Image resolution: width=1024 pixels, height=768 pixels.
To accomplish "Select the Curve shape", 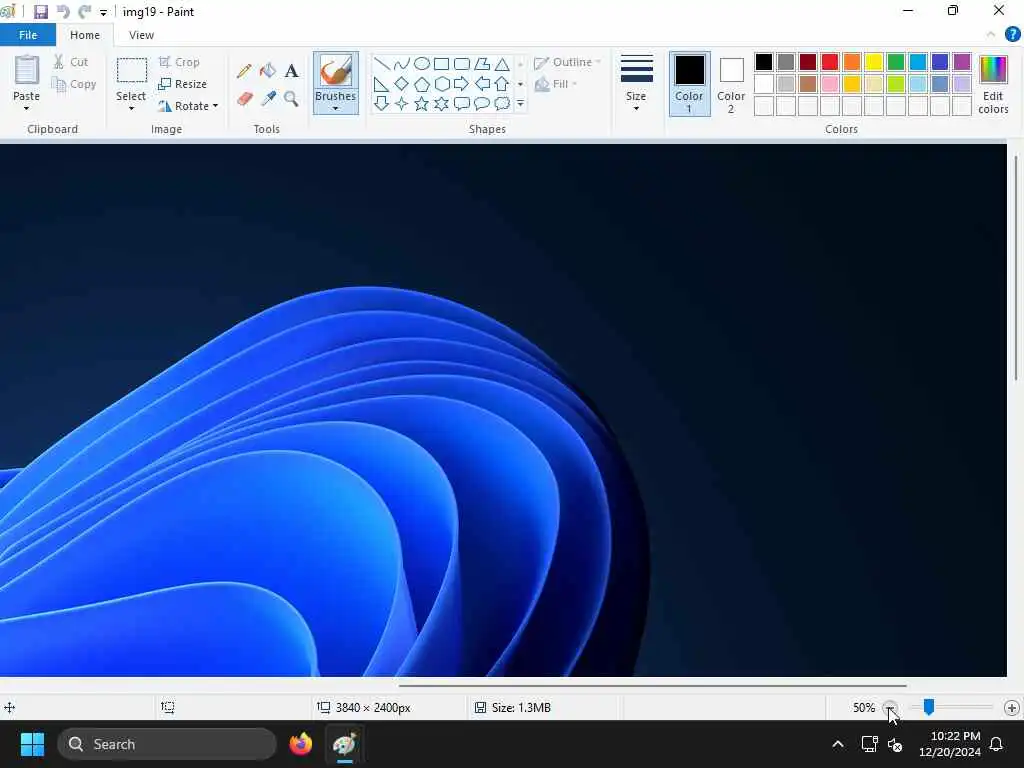I will (402, 64).
